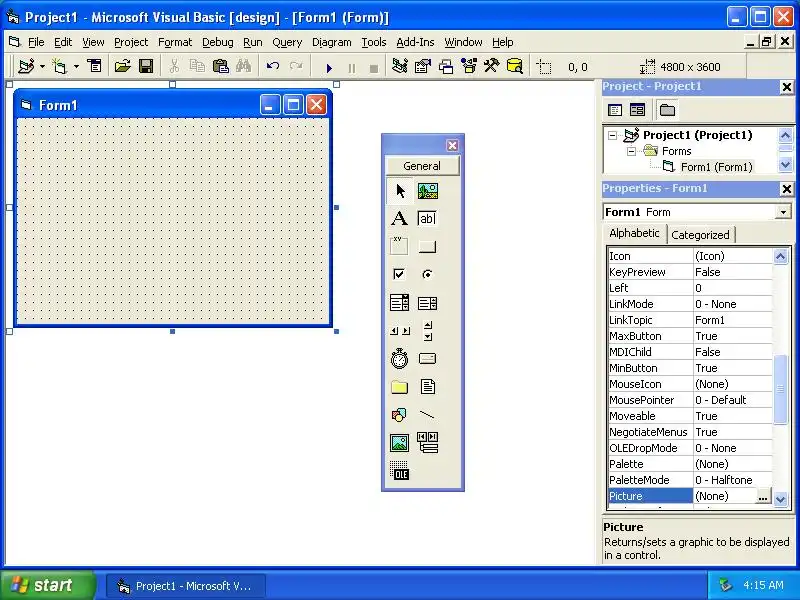This screenshot has width=800, height=600.
Task: Select the Pointer tool in toolbox
Action: pyautogui.click(x=399, y=191)
